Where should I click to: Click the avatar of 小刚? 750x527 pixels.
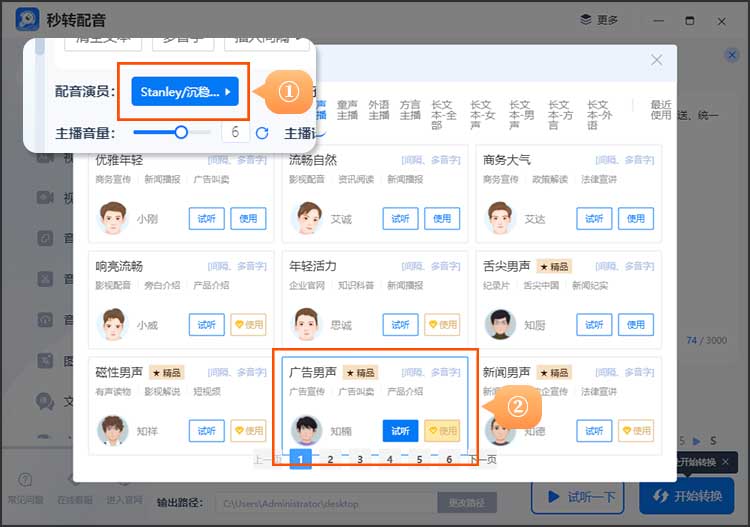(x=113, y=218)
